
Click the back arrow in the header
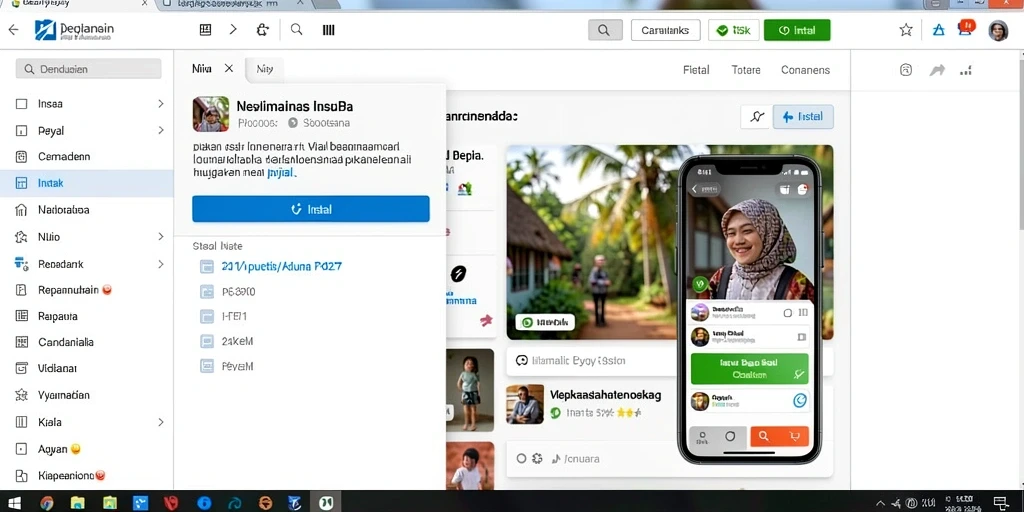coord(13,30)
